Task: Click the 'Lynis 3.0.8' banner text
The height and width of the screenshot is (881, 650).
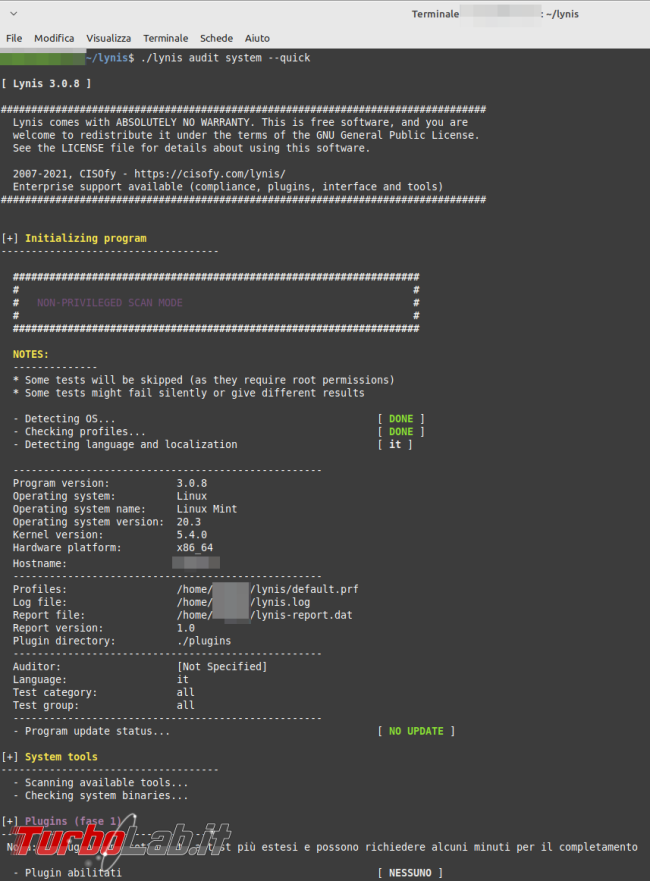Action: (x=46, y=84)
